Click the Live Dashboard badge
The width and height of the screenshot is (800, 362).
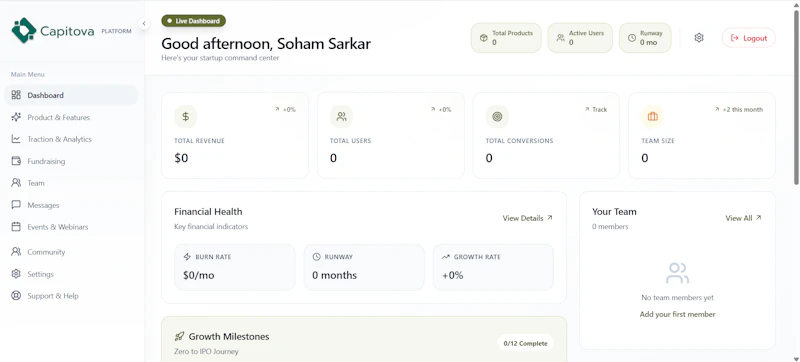[193, 21]
